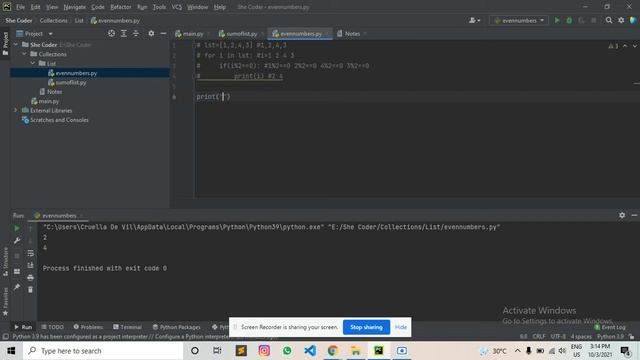Select Scratches and Consoles node
This screenshot has height=360, width=640.
(x=59, y=120)
